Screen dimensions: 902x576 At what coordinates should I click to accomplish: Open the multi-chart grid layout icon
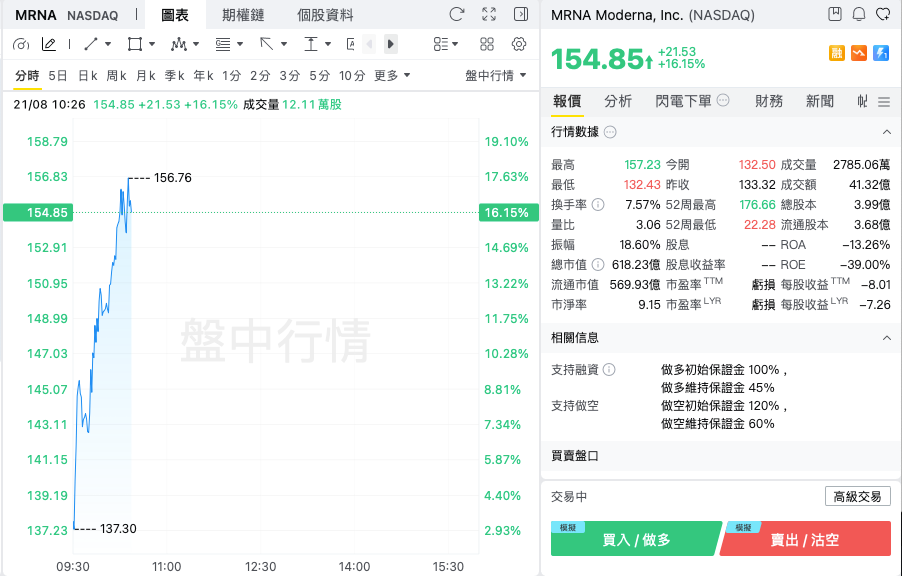487,44
